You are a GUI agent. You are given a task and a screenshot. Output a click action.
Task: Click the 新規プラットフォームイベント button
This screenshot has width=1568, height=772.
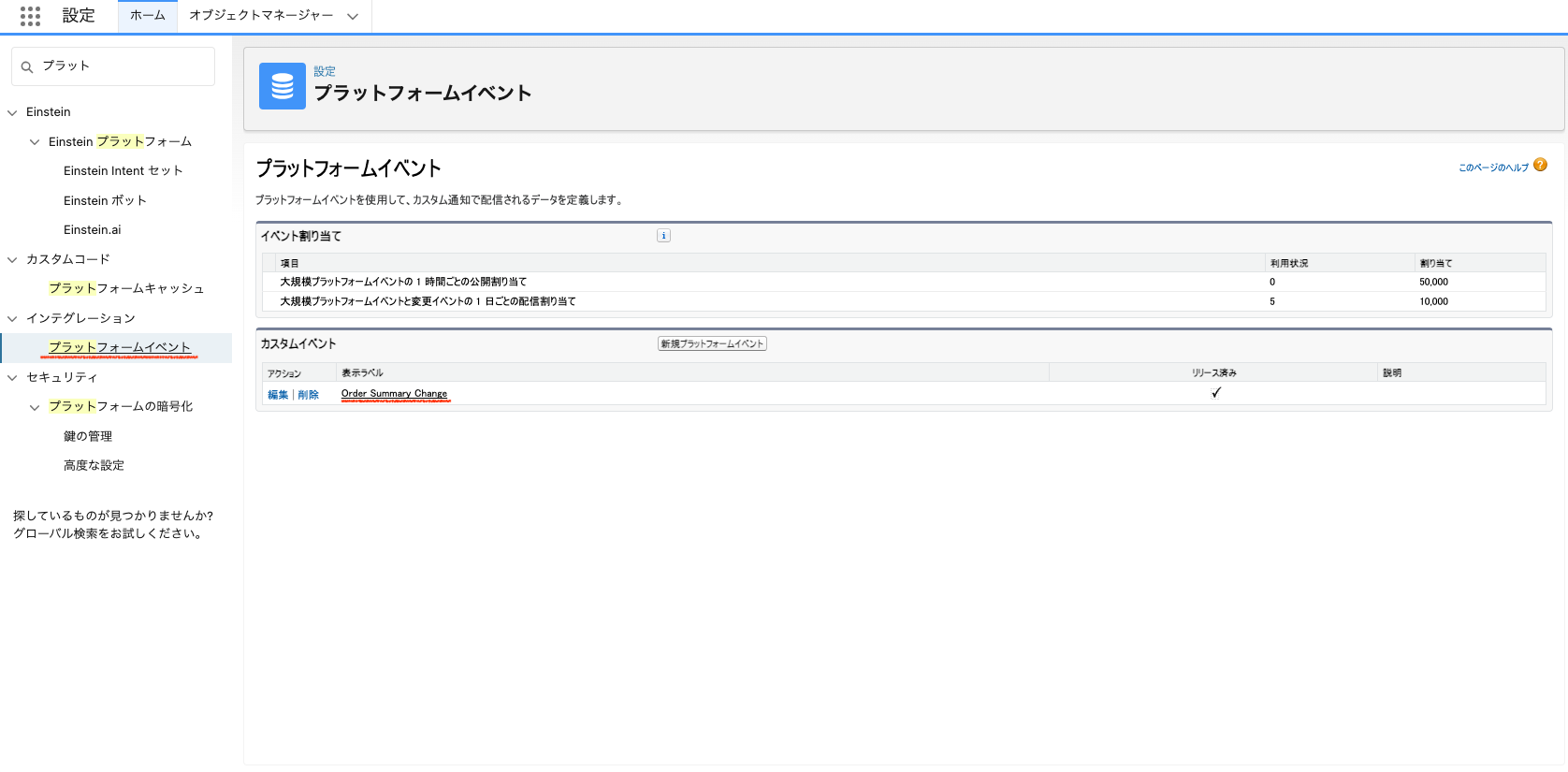[x=712, y=343]
